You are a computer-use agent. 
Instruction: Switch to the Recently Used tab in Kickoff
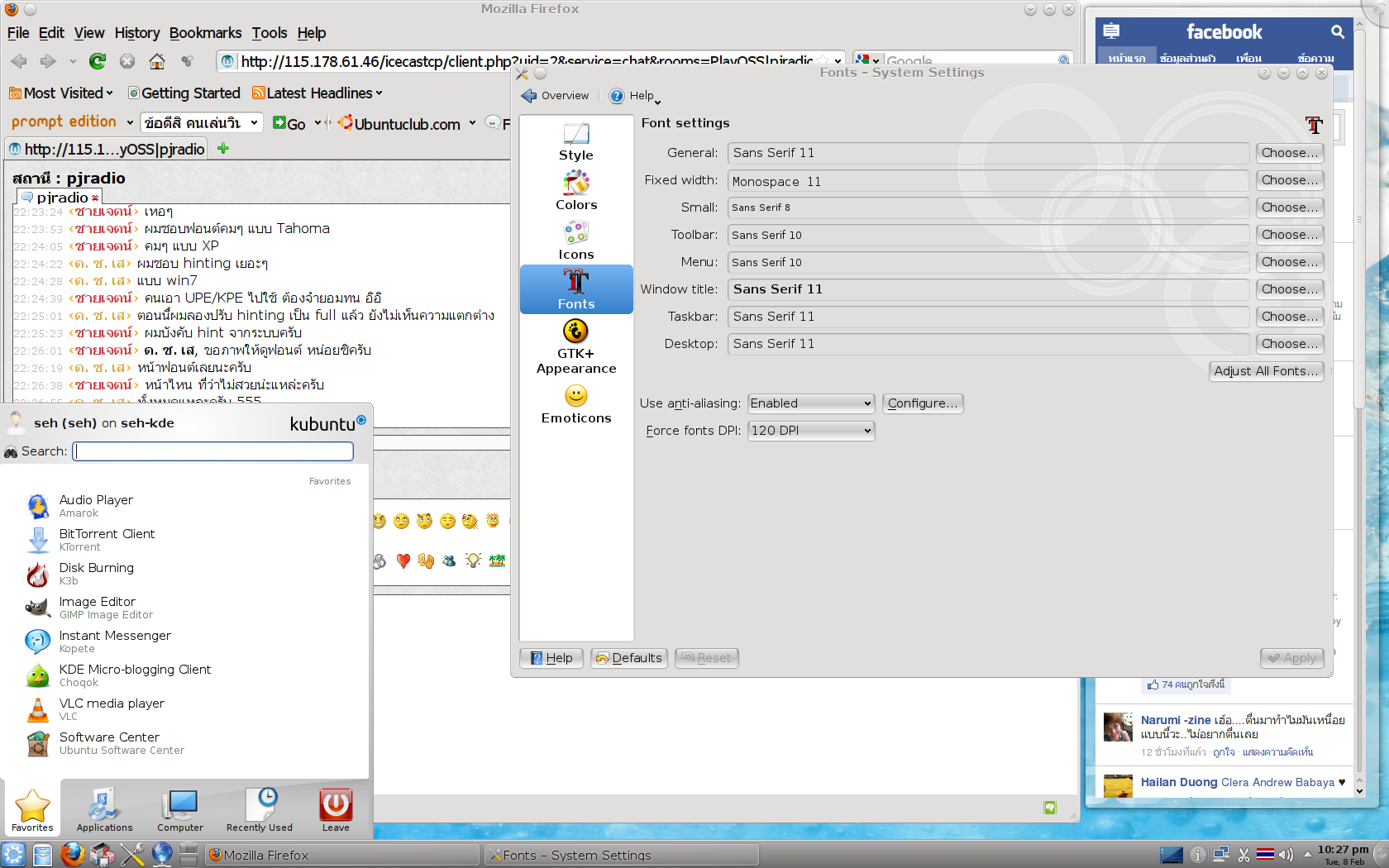[x=260, y=809]
